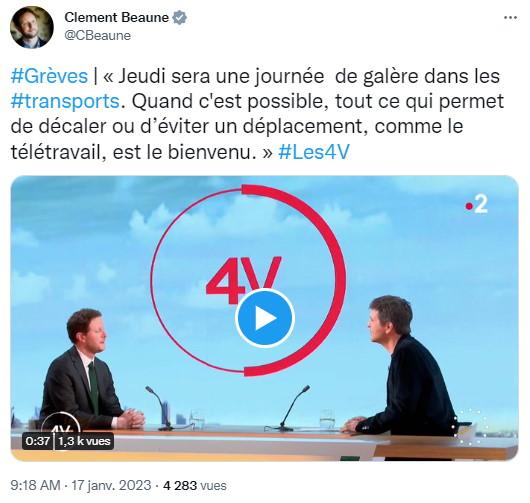Open the #Les4V hashtag
530x503 pixels.
point(314,152)
